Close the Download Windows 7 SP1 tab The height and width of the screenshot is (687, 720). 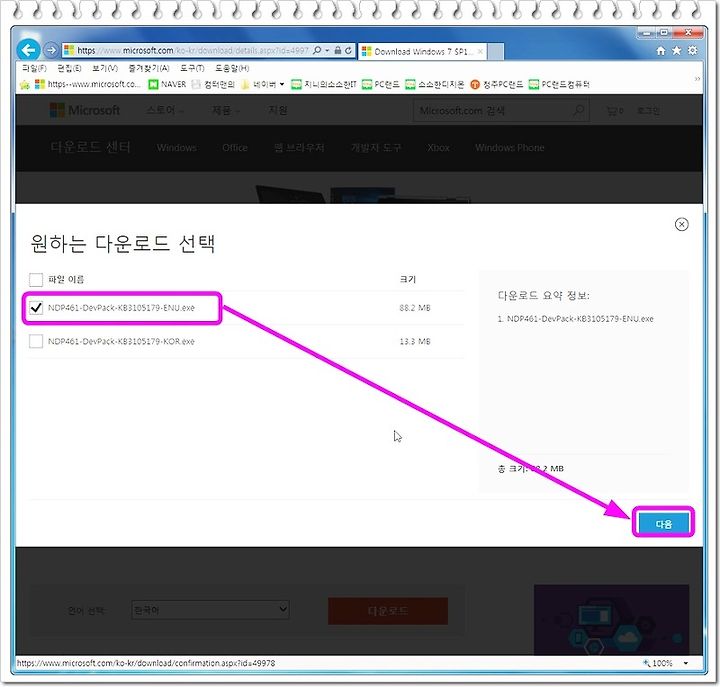[x=480, y=51]
